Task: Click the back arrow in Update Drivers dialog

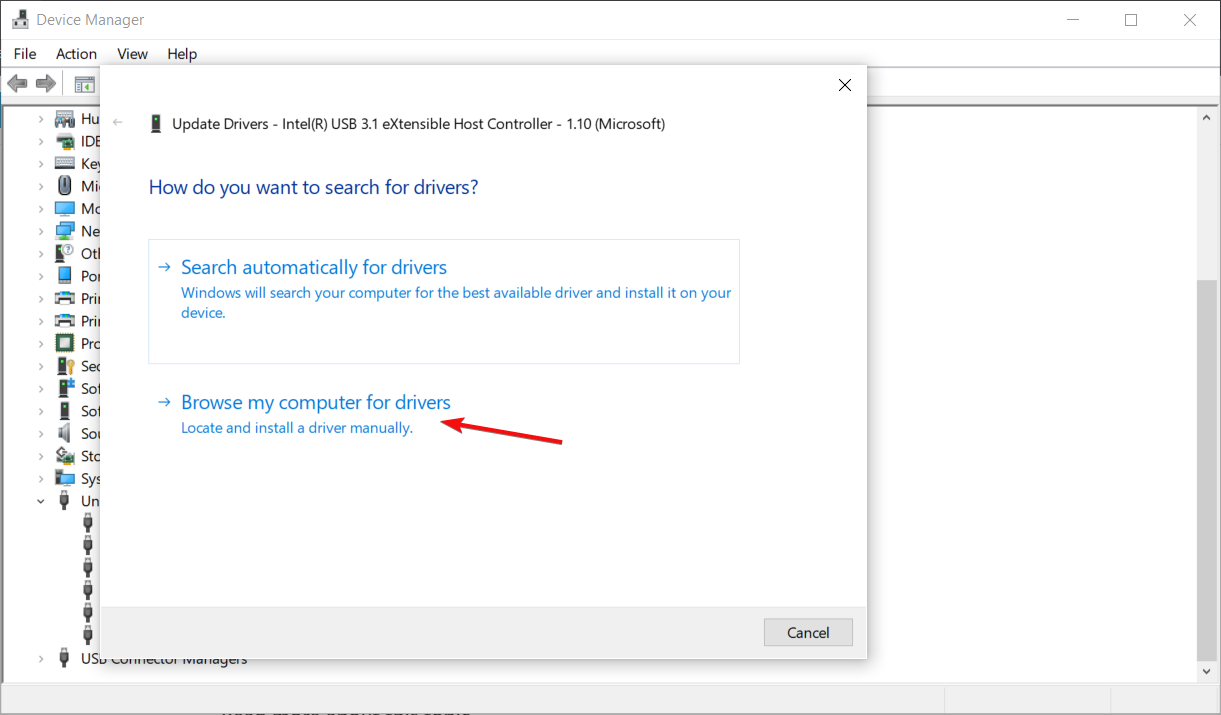Action: point(118,122)
